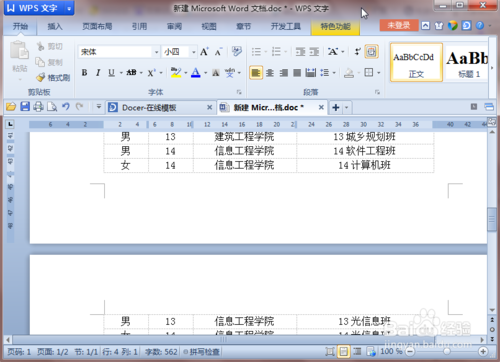Select distributed alignment icon
The image size is (500, 362).
coord(311,72)
